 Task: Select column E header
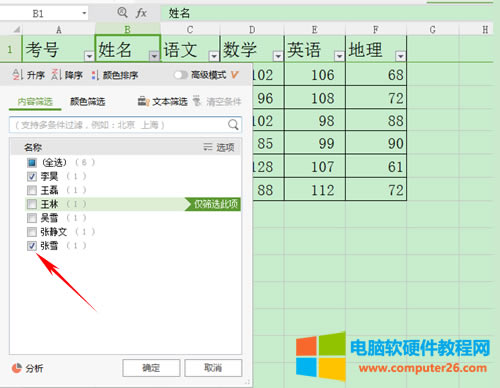pos(315,30)
